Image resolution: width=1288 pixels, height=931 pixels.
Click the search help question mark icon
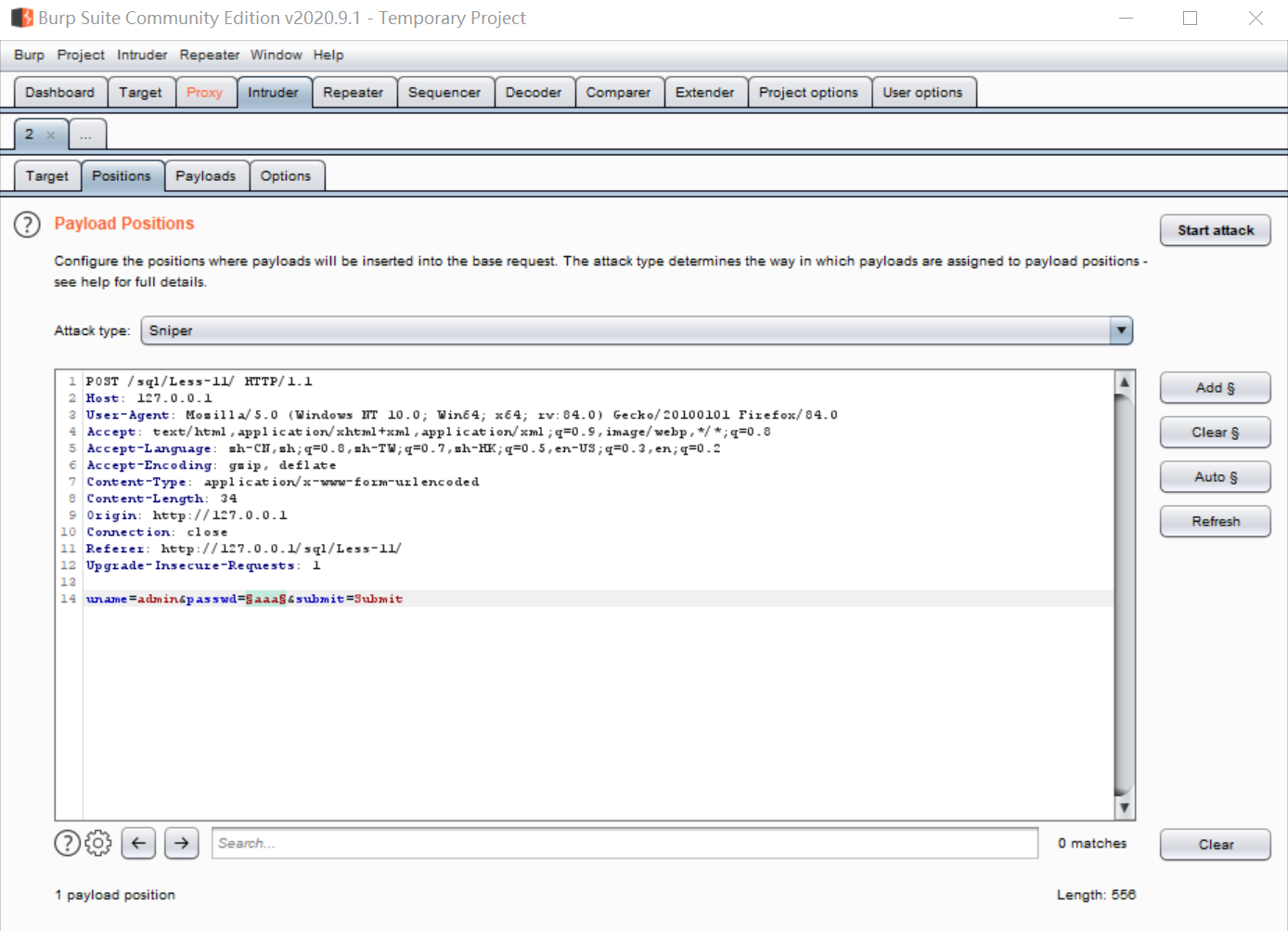click(68, 843)
